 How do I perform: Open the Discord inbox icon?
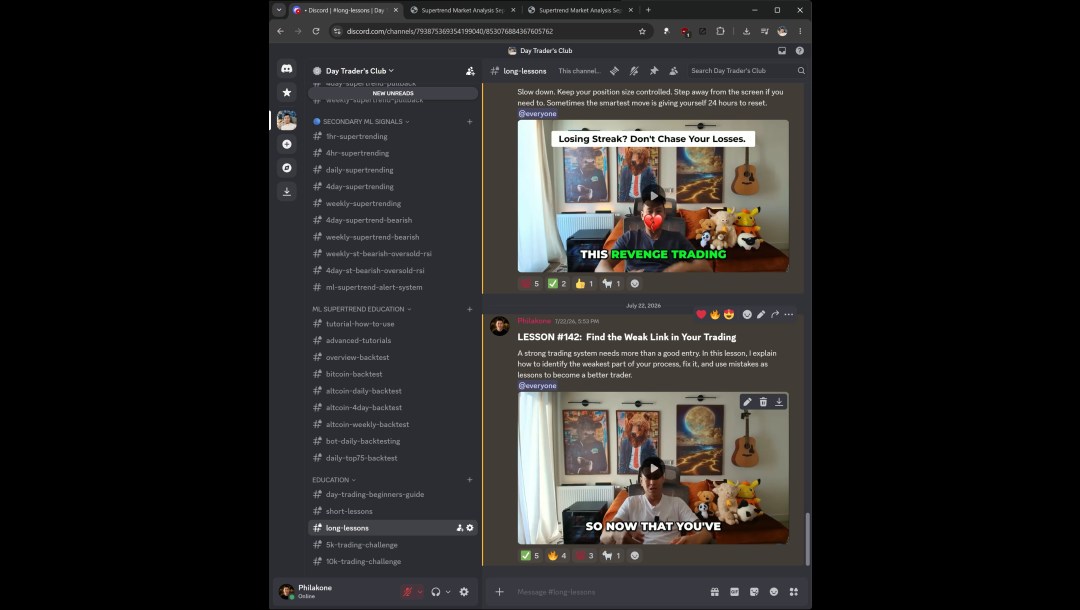pyautogui.click(x=782, y=51)
